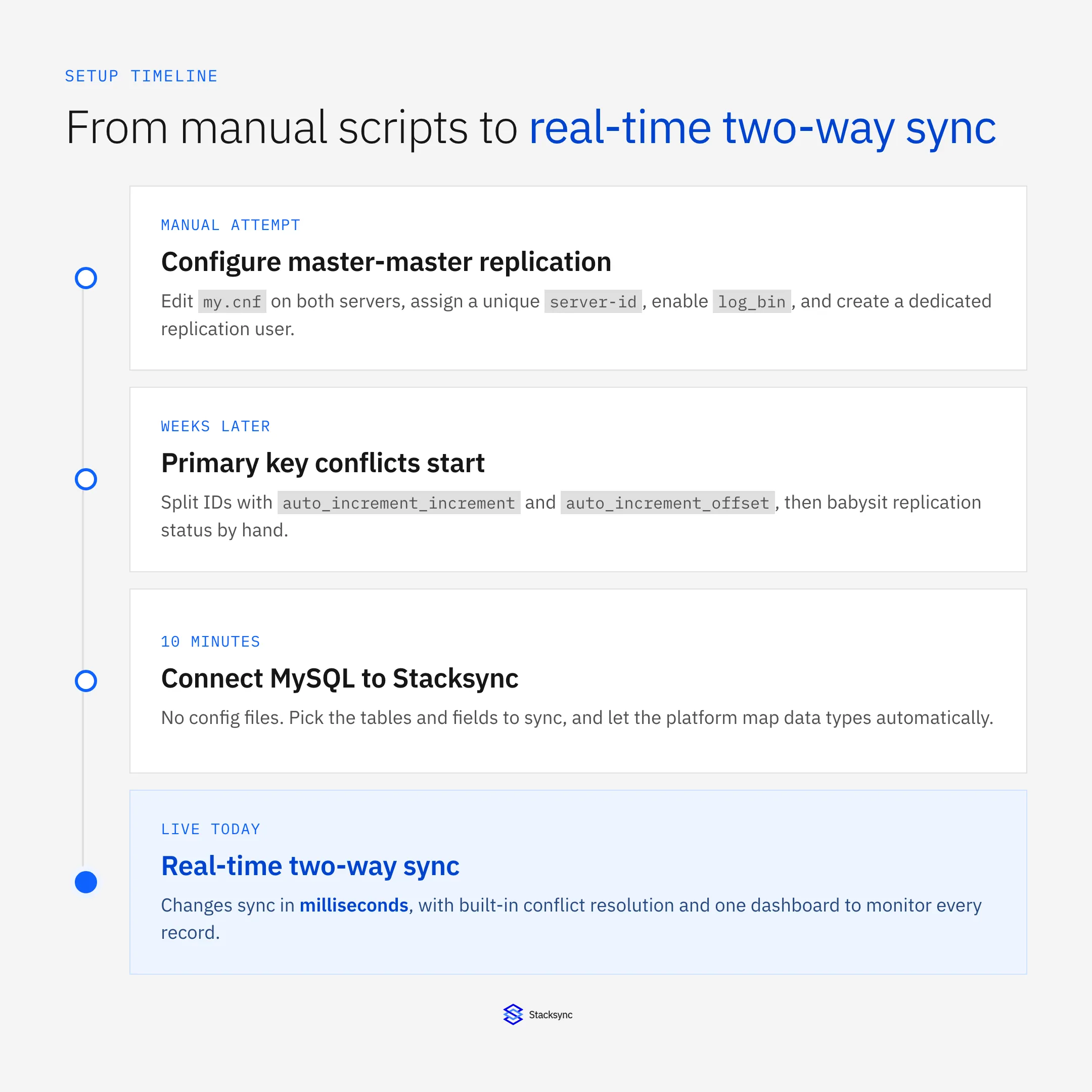Screen dimensions: 1092x1092
Task: Click the "Primary key conflicts start" heading
Action: [x=323, y=463]
